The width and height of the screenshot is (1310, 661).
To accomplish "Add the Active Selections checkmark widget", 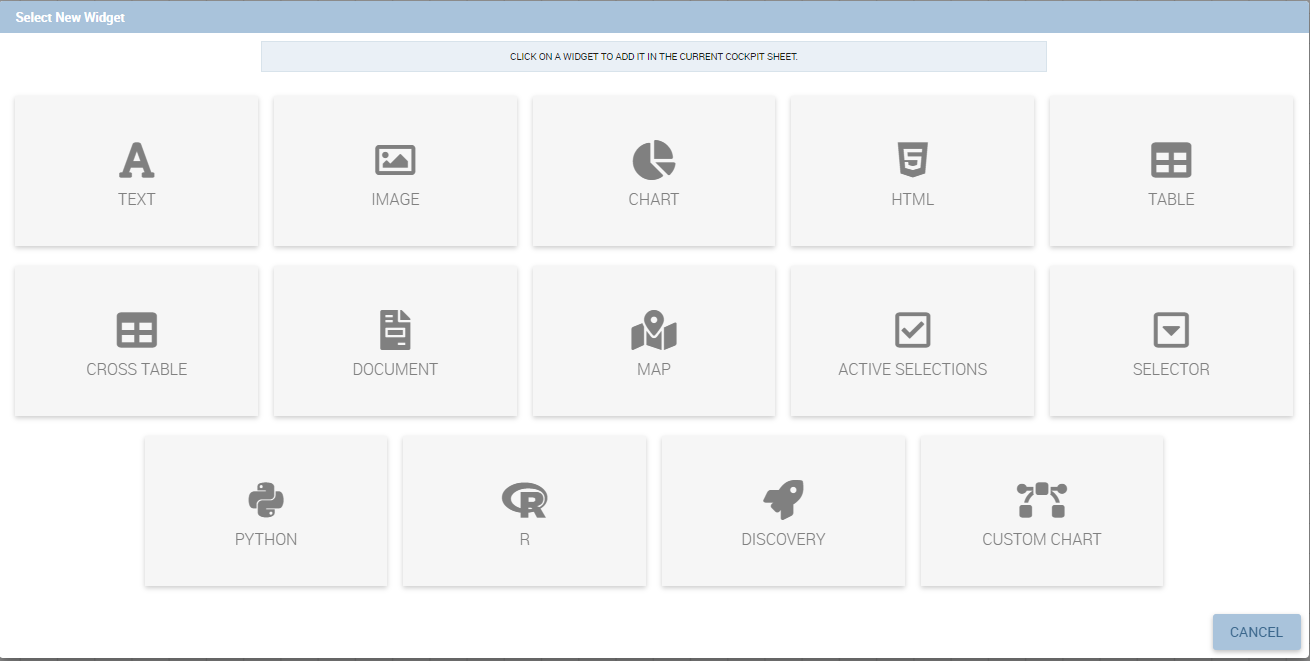I will [x=912, y=330].
